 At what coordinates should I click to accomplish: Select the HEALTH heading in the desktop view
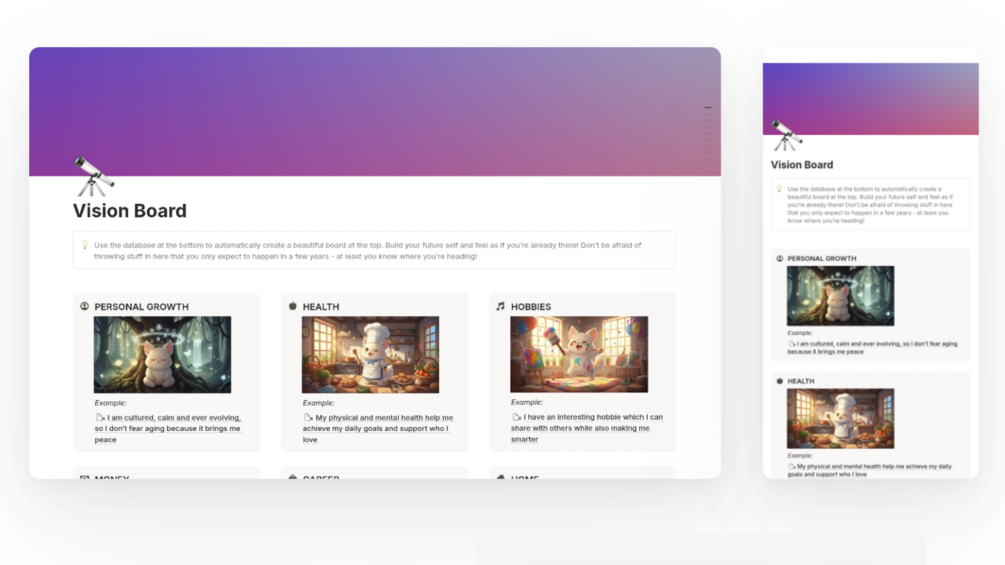pyautogui.click(x=321, y=307)
